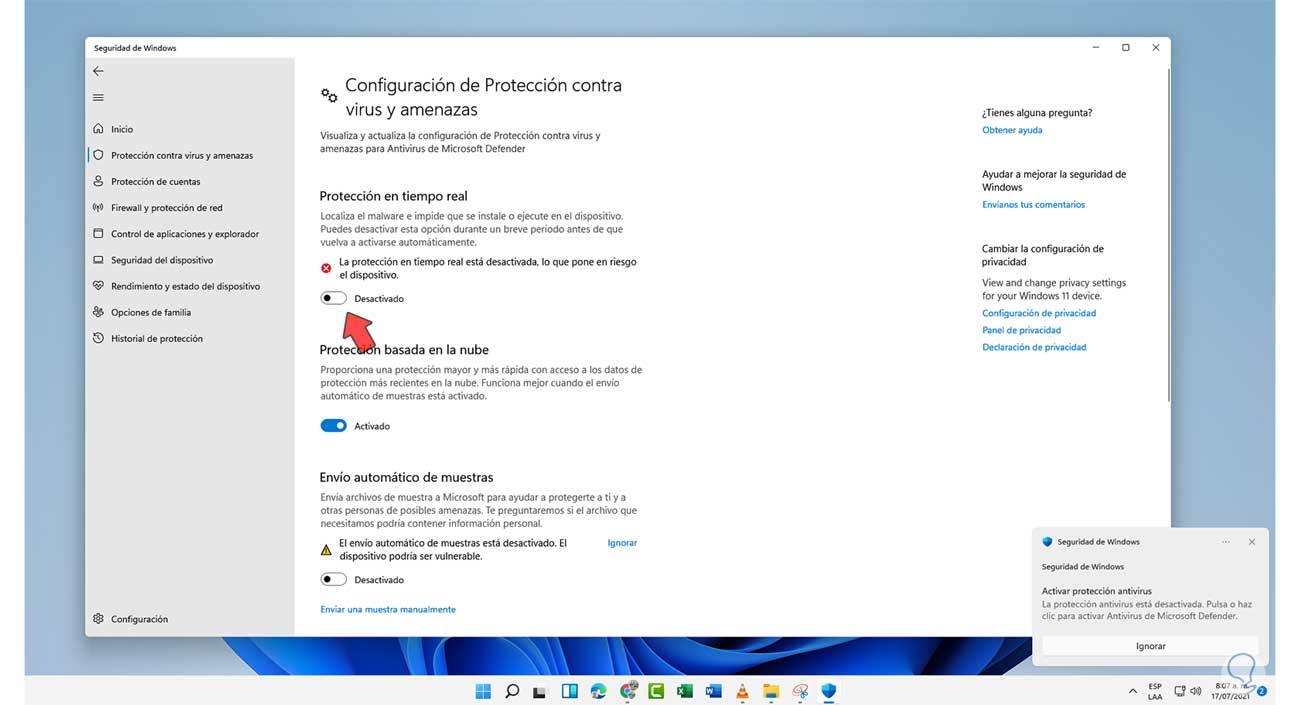Screen dimensions: 1300x705
Task: Open Task View in taskbar
Action: coord(541,690)
